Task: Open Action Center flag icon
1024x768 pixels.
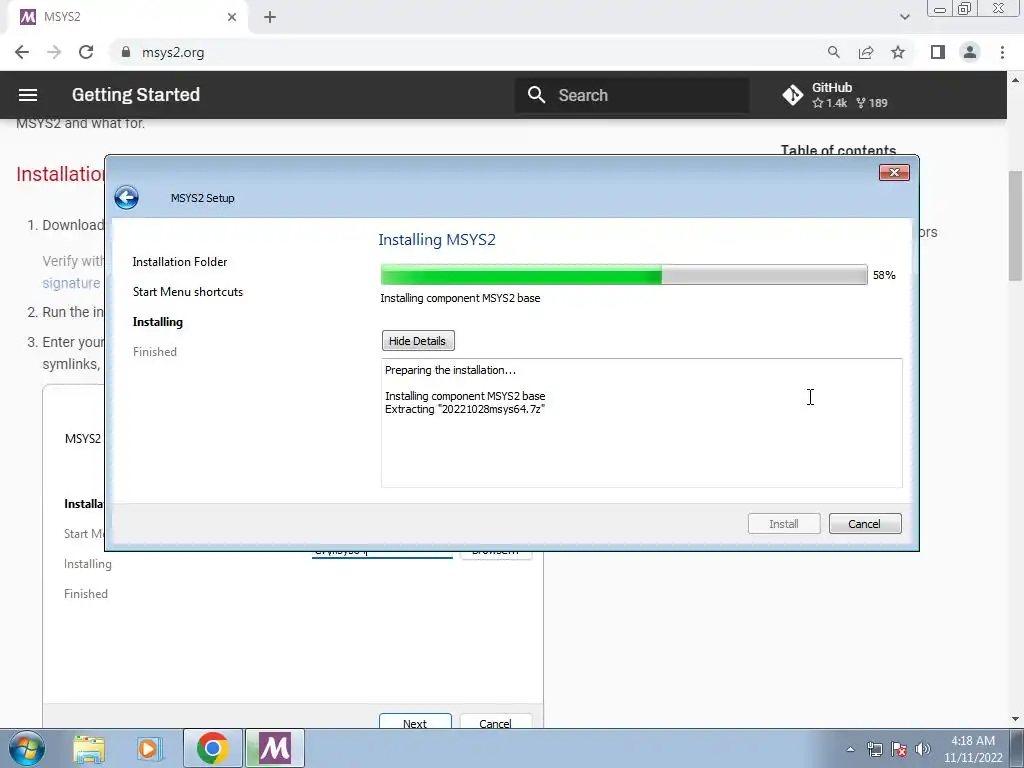Action: pyautogui.click(x=899, y=749)
